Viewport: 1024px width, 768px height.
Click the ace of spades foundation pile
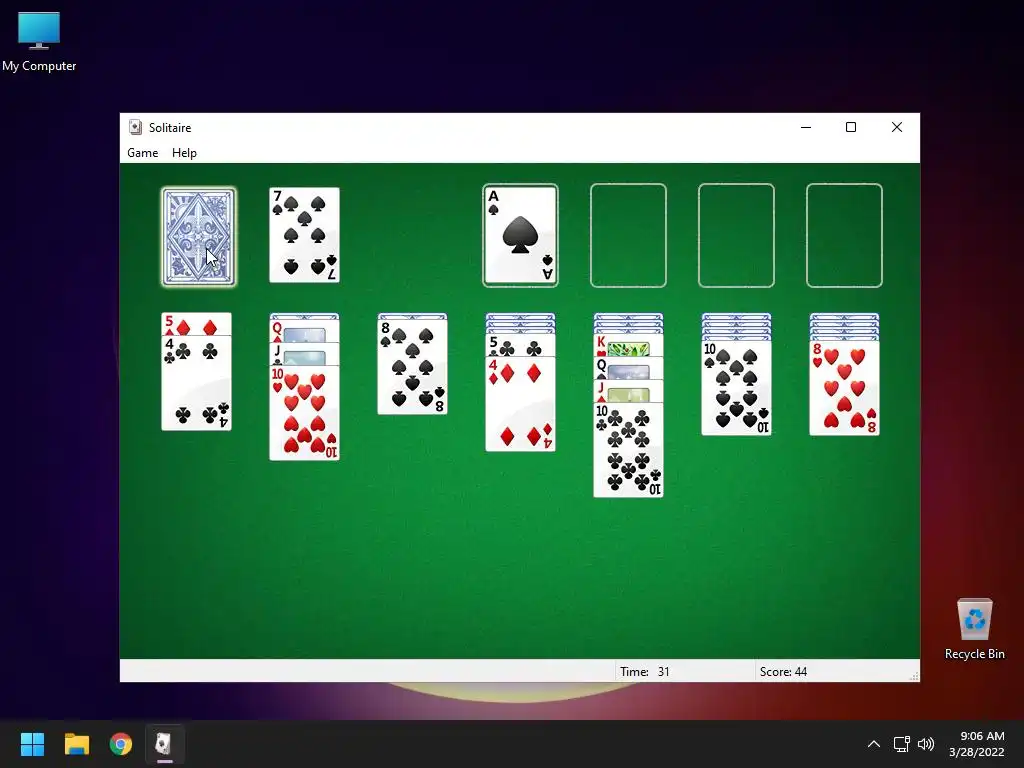tap(520, 236)
